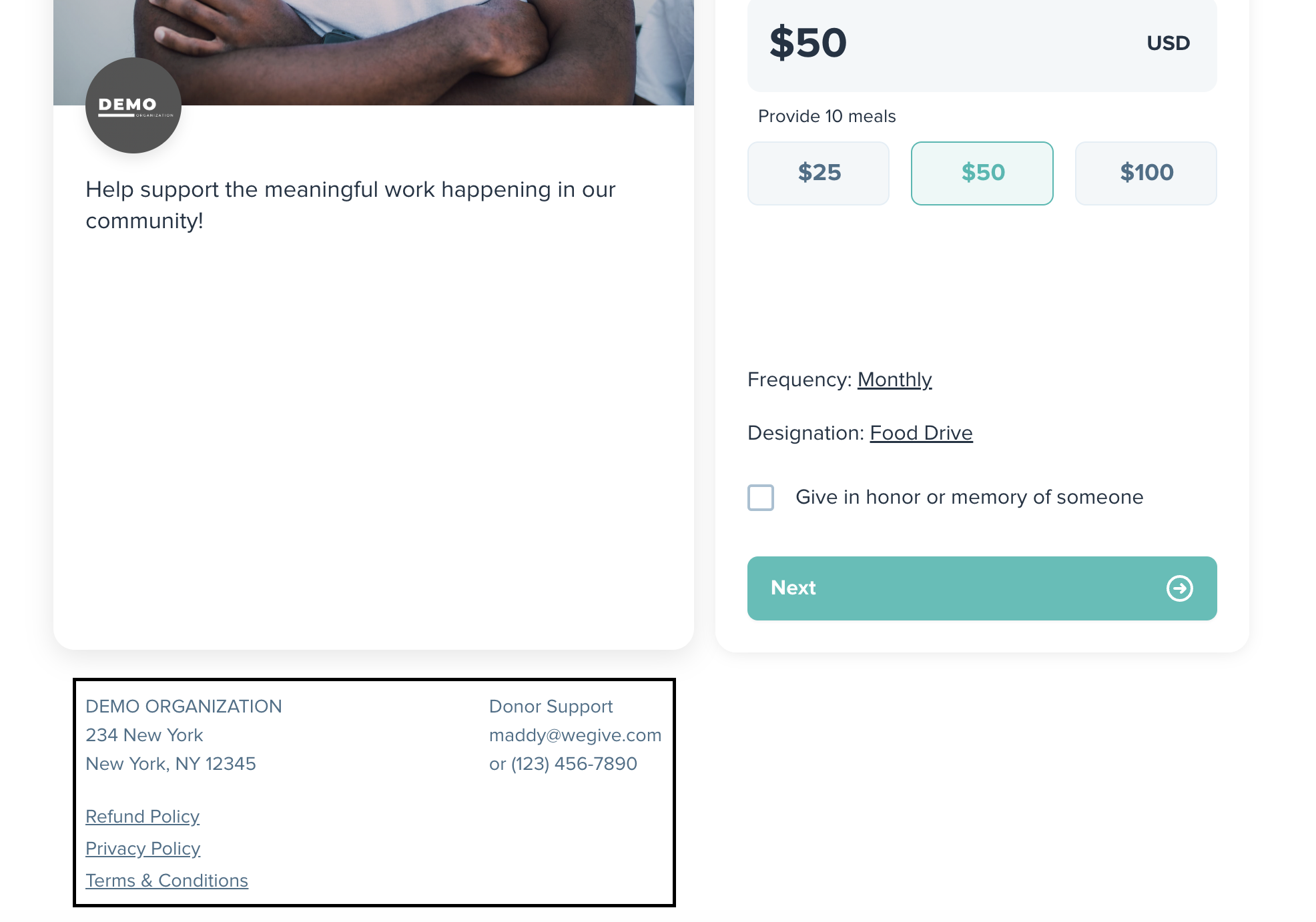Click the DEMO ORGANIZATION footer name
Viewport: 1316px width, 922px height.
(x=184, y=707)
